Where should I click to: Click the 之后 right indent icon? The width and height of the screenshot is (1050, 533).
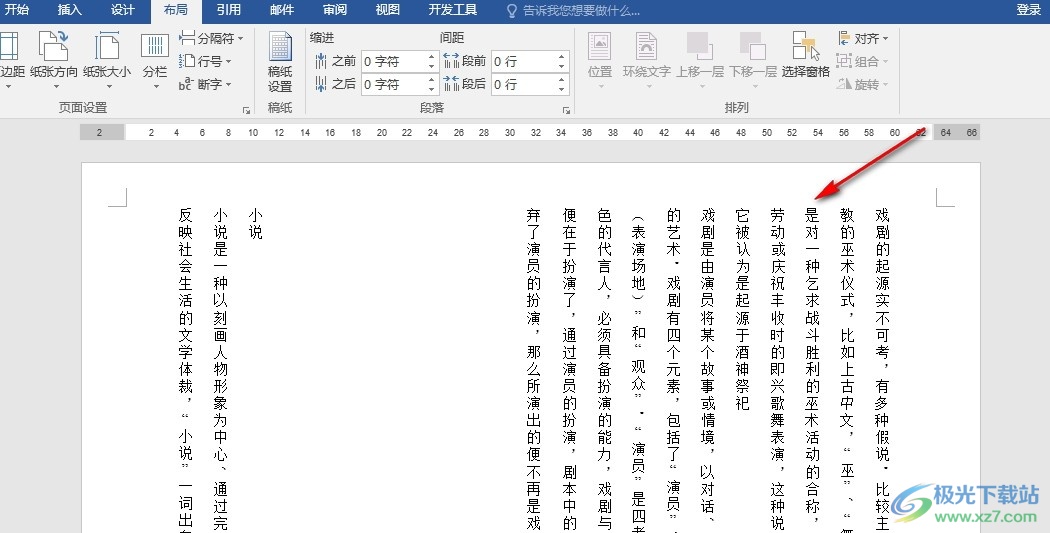coord(321,84)
